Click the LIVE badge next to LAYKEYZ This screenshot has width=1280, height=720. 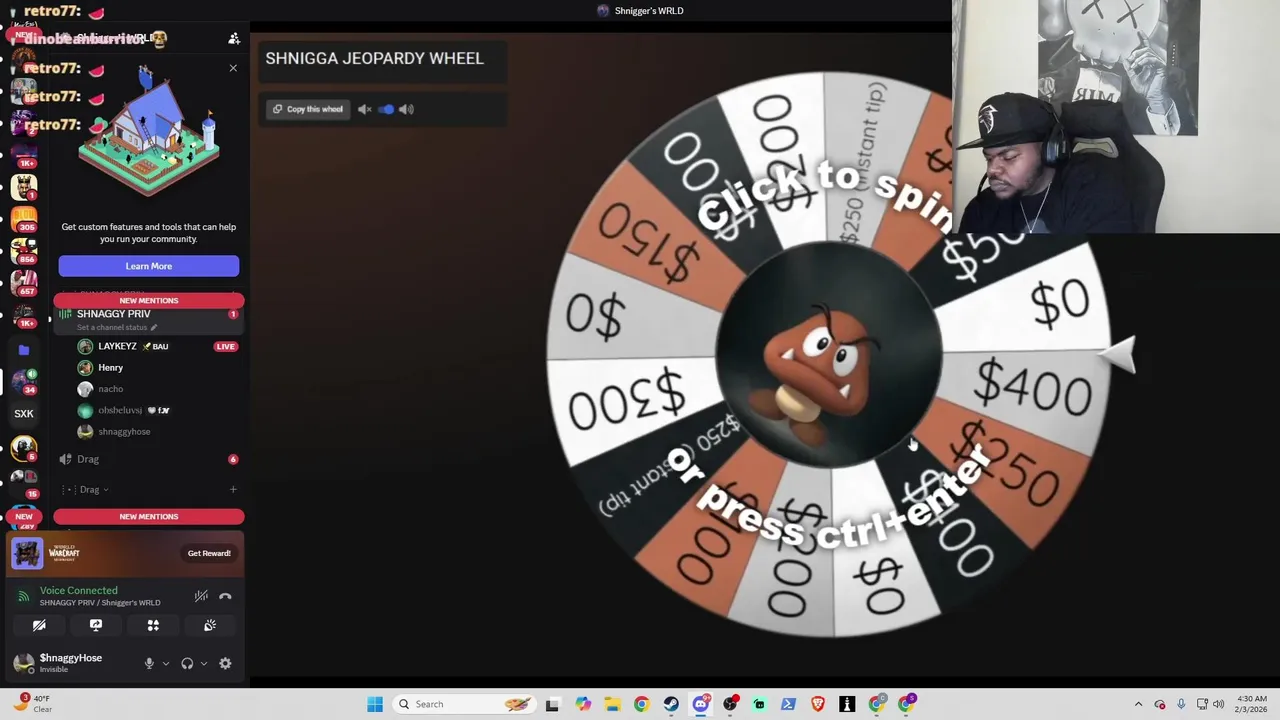tap(225, 347)
